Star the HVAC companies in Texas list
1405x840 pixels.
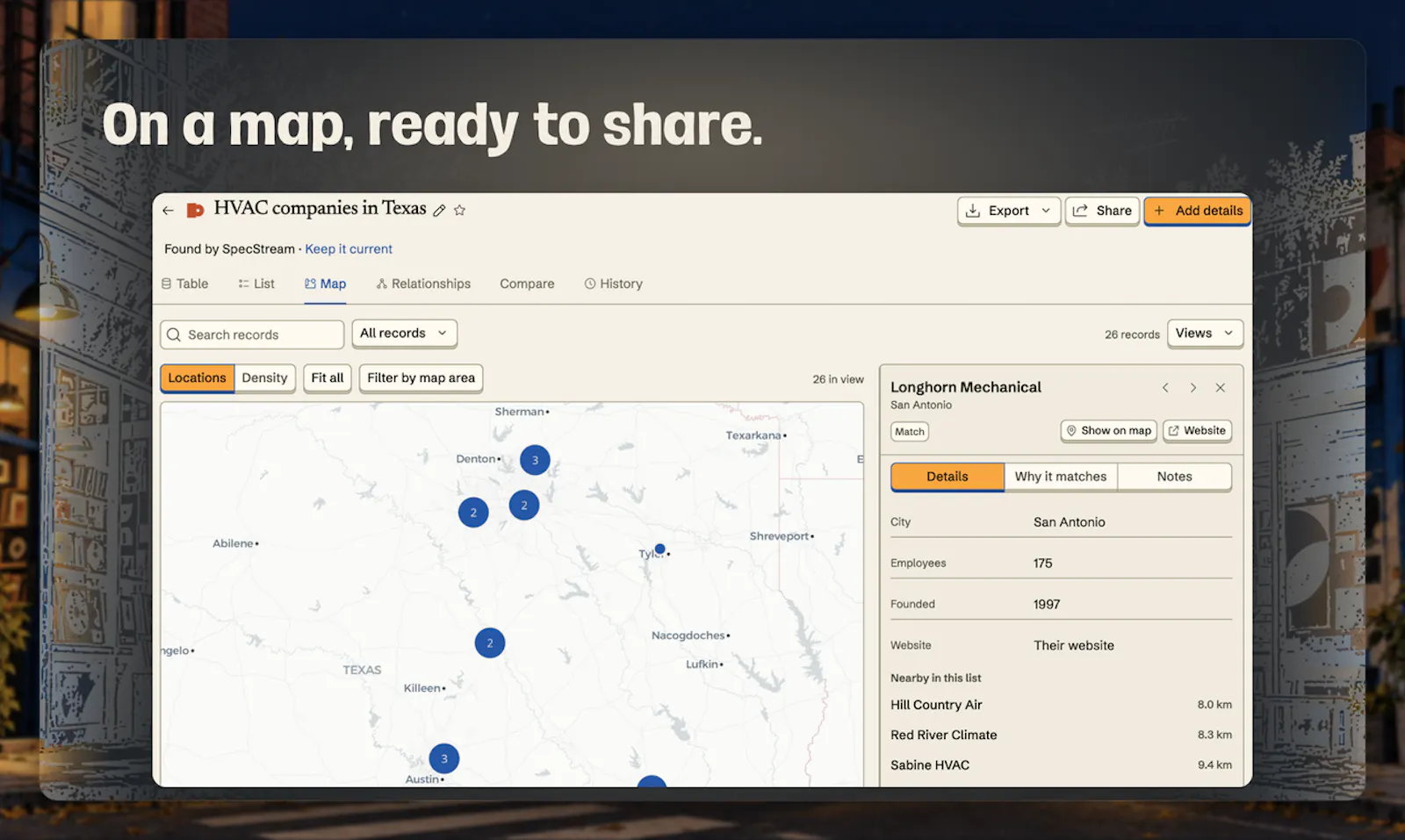459,211
